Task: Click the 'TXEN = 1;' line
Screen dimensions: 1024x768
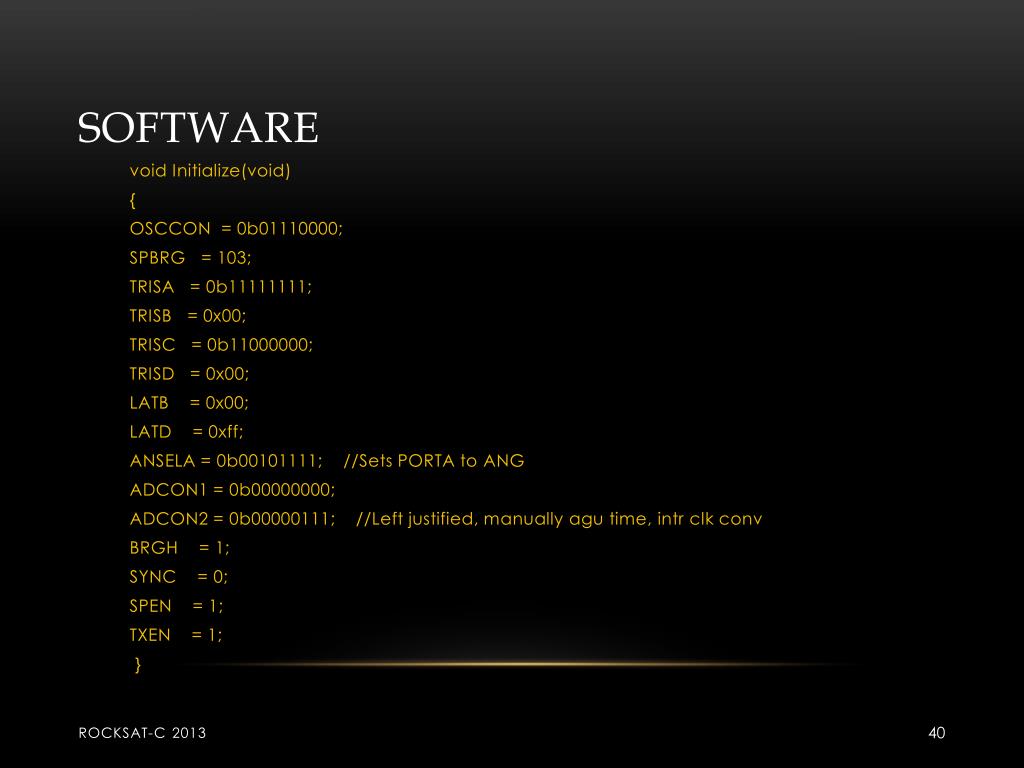Action: tap(176, 635)
